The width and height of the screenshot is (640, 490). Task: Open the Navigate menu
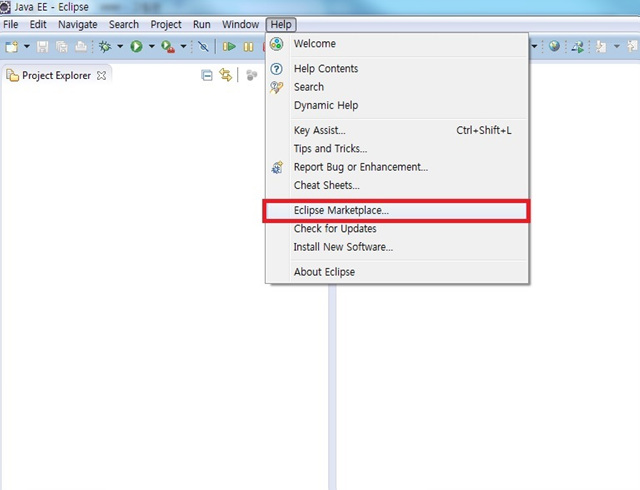click(x=78, y=24)
